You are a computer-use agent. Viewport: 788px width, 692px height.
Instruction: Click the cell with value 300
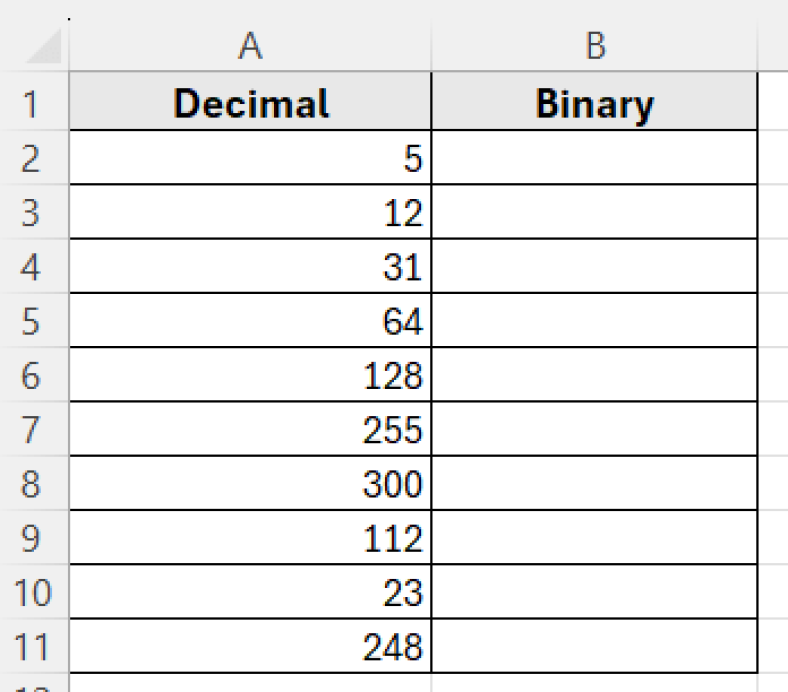coord(250,485)
